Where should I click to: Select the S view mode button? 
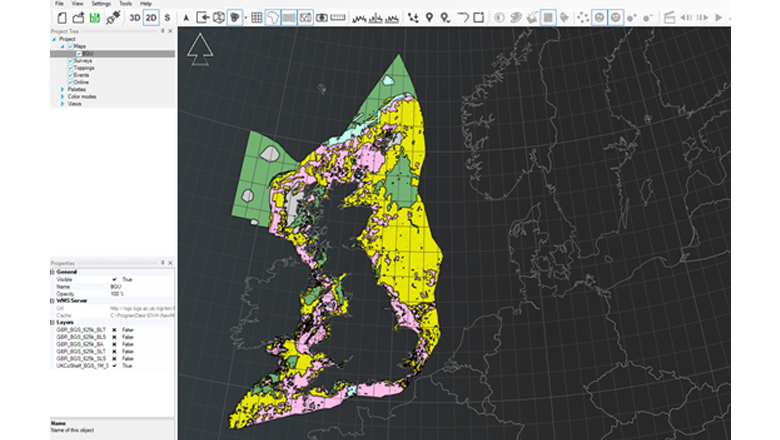pos(167,18)
